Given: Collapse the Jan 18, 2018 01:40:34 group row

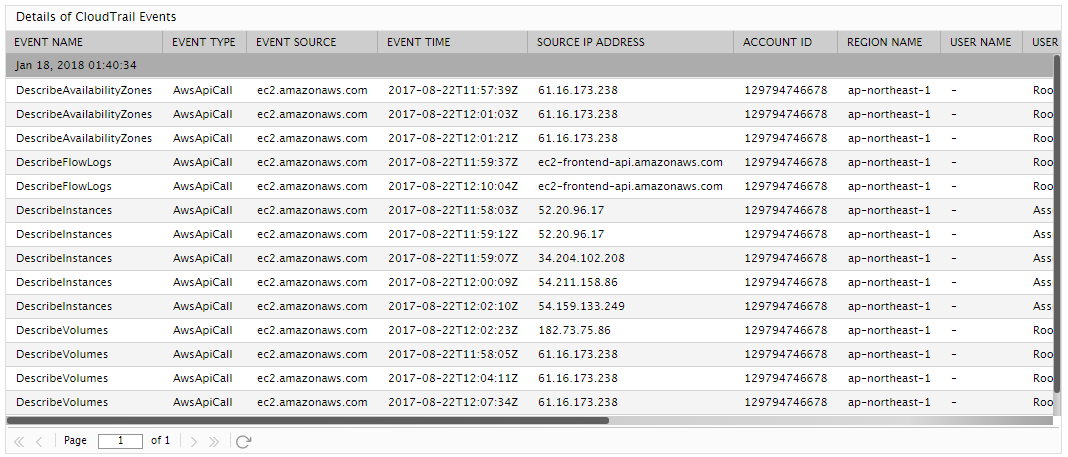Looking at the screenshot, I should click(530, 66).
